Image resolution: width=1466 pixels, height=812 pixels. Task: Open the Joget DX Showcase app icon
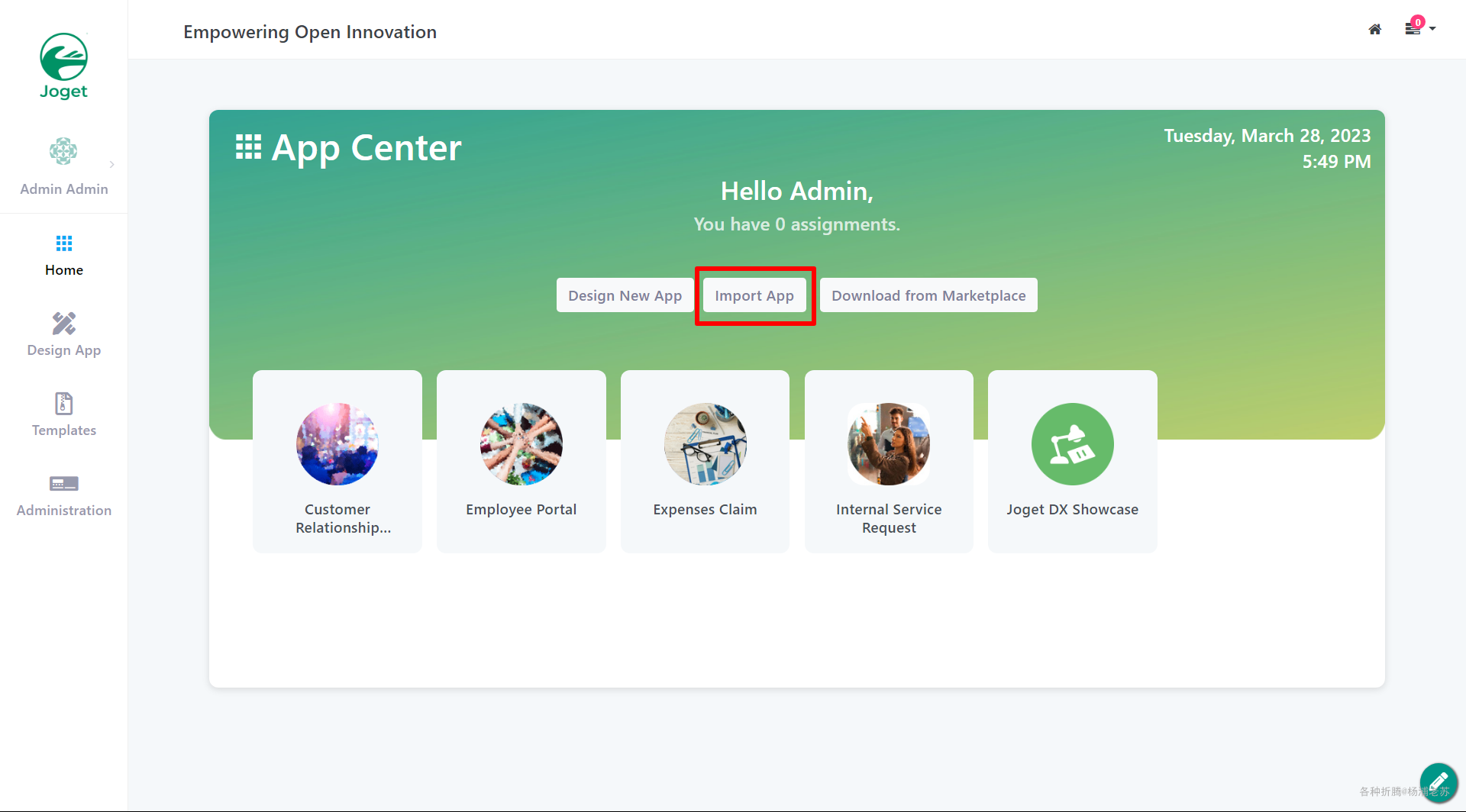(x=1073, y=444)
